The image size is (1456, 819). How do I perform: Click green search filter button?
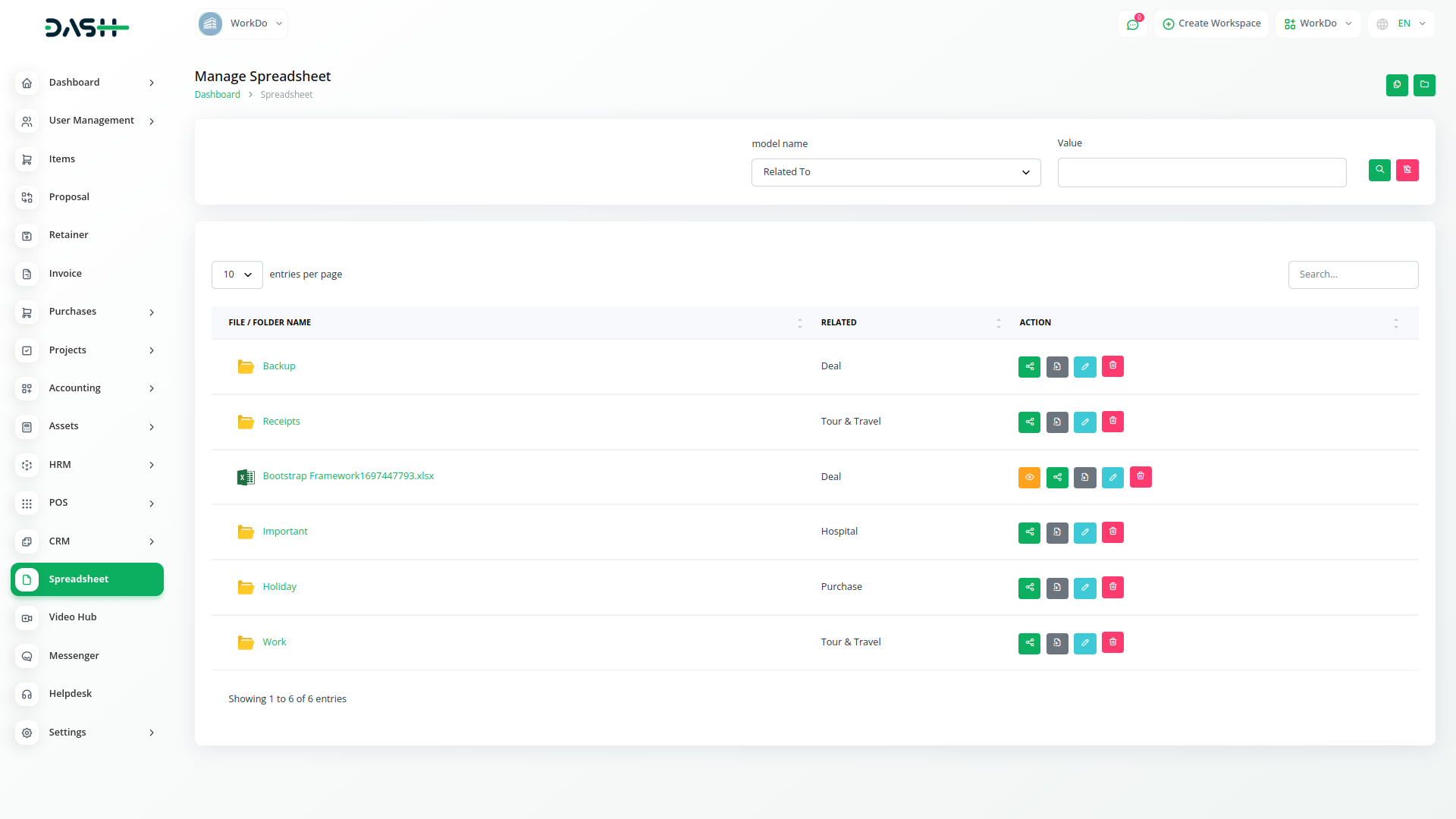click(1379, 171)
